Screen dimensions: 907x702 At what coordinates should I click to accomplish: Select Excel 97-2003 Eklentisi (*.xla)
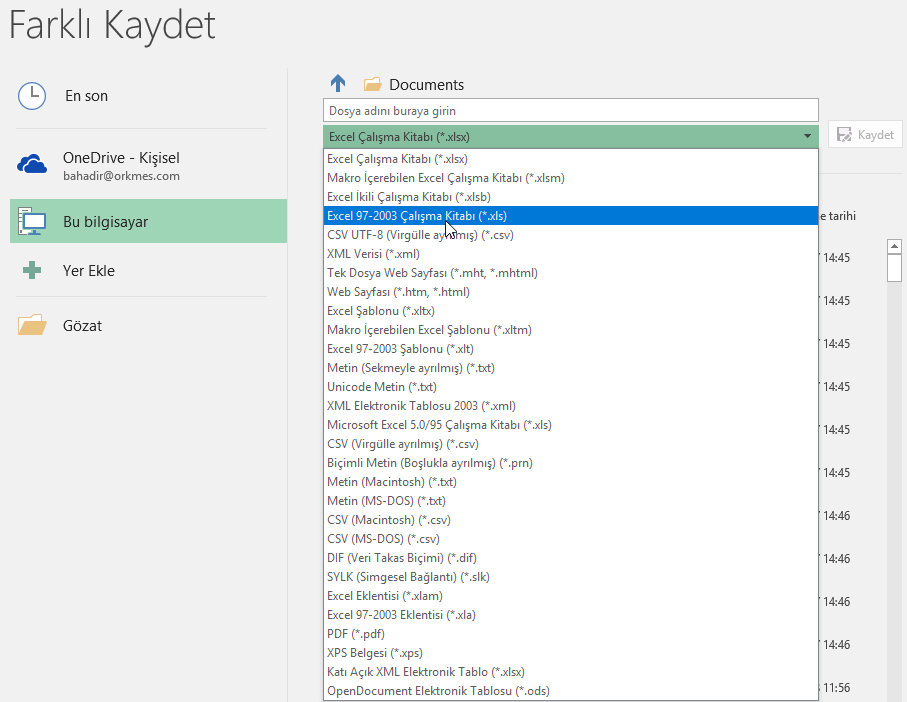tap(571, 615)
